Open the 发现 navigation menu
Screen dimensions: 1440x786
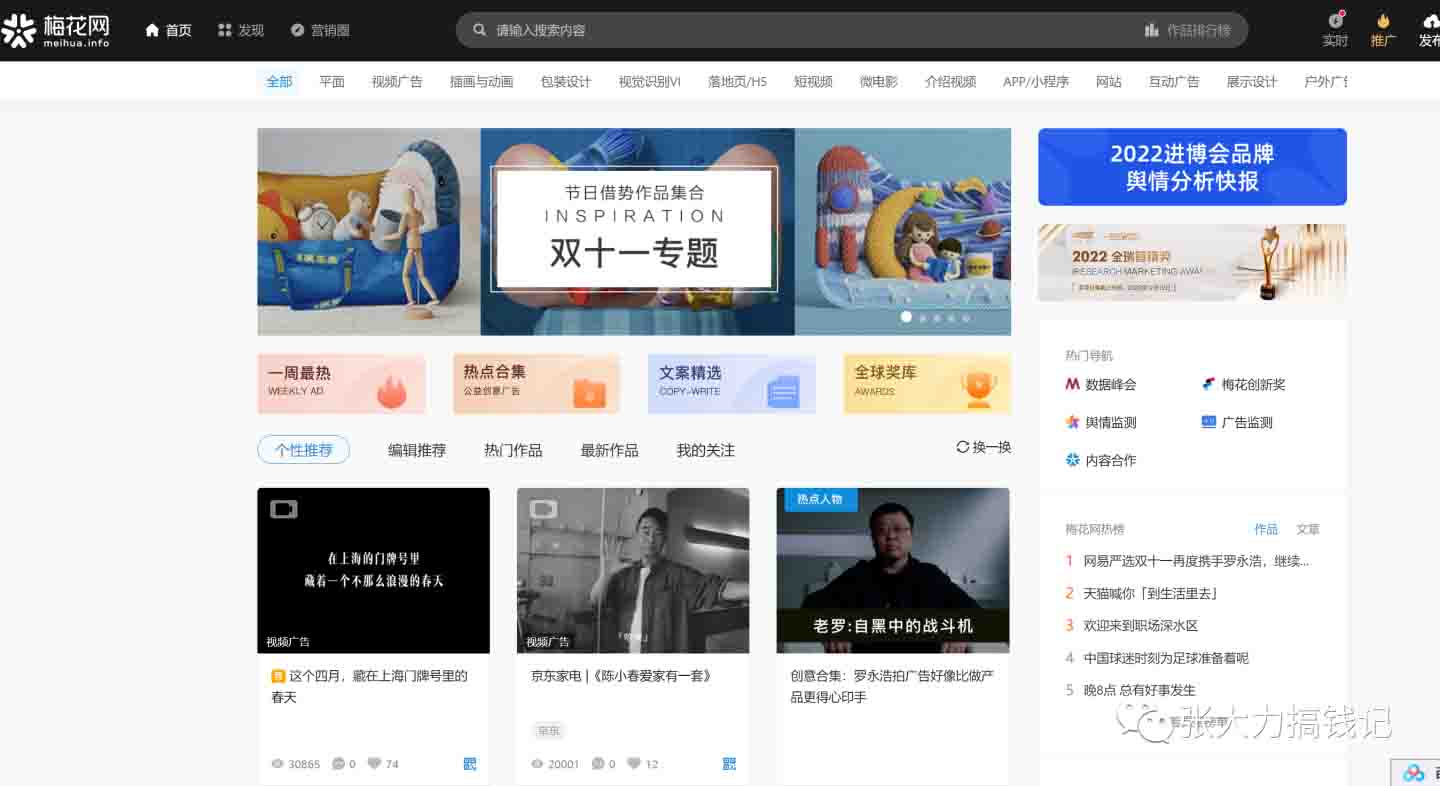coord(240,31)
